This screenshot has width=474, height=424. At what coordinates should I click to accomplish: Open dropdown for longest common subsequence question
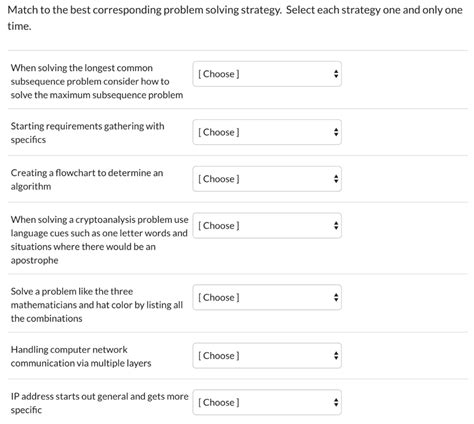pyautogui.click(x=267, y=74)
